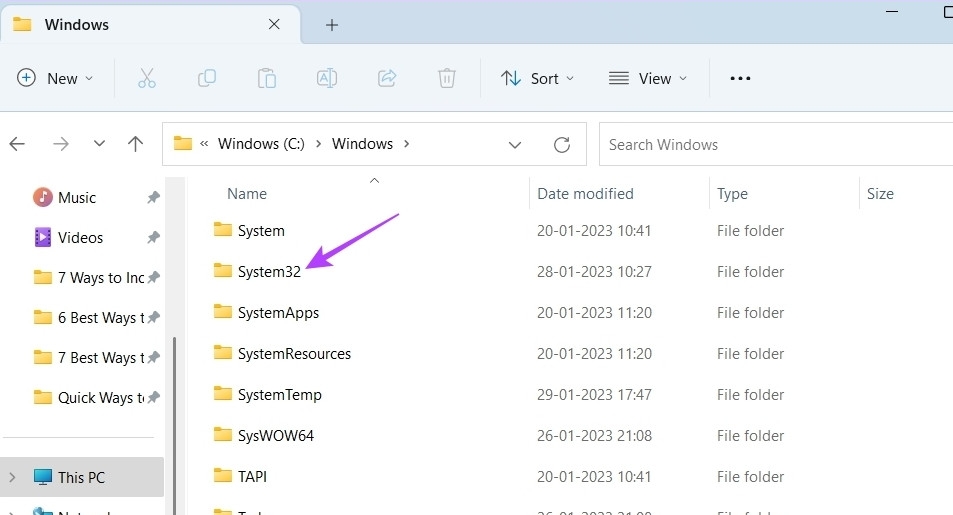Viewport: 953px width, 515px height.
Task: Click System32 date 28-01-2023 10:27
Action: click(x=594, y=272)
